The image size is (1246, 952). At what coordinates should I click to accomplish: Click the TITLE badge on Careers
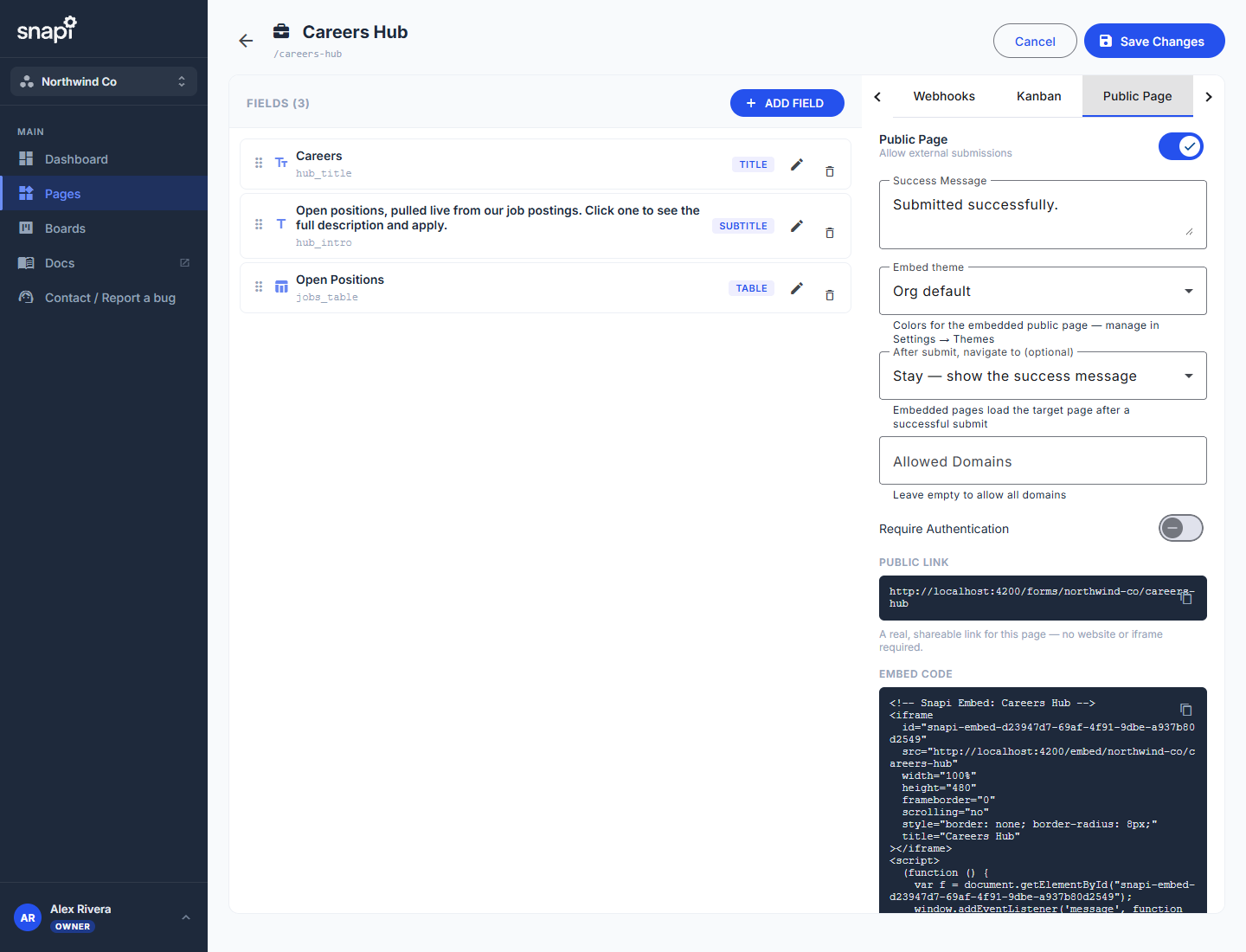(754, 164)
